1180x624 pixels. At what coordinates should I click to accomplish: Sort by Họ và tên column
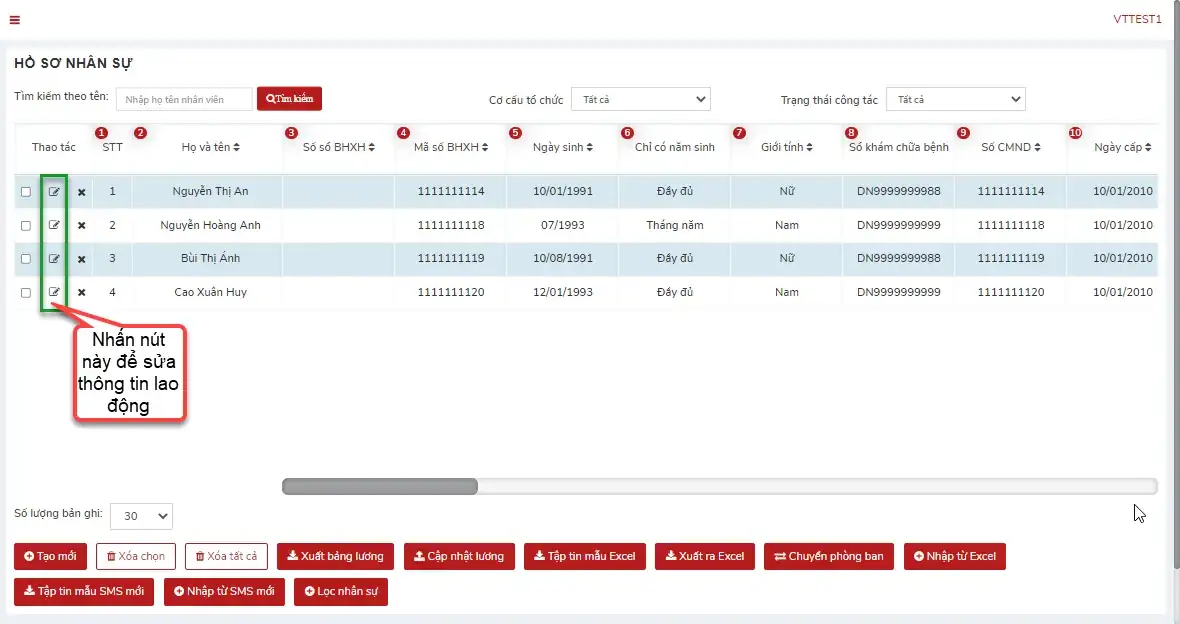click(x=211, y=148)
